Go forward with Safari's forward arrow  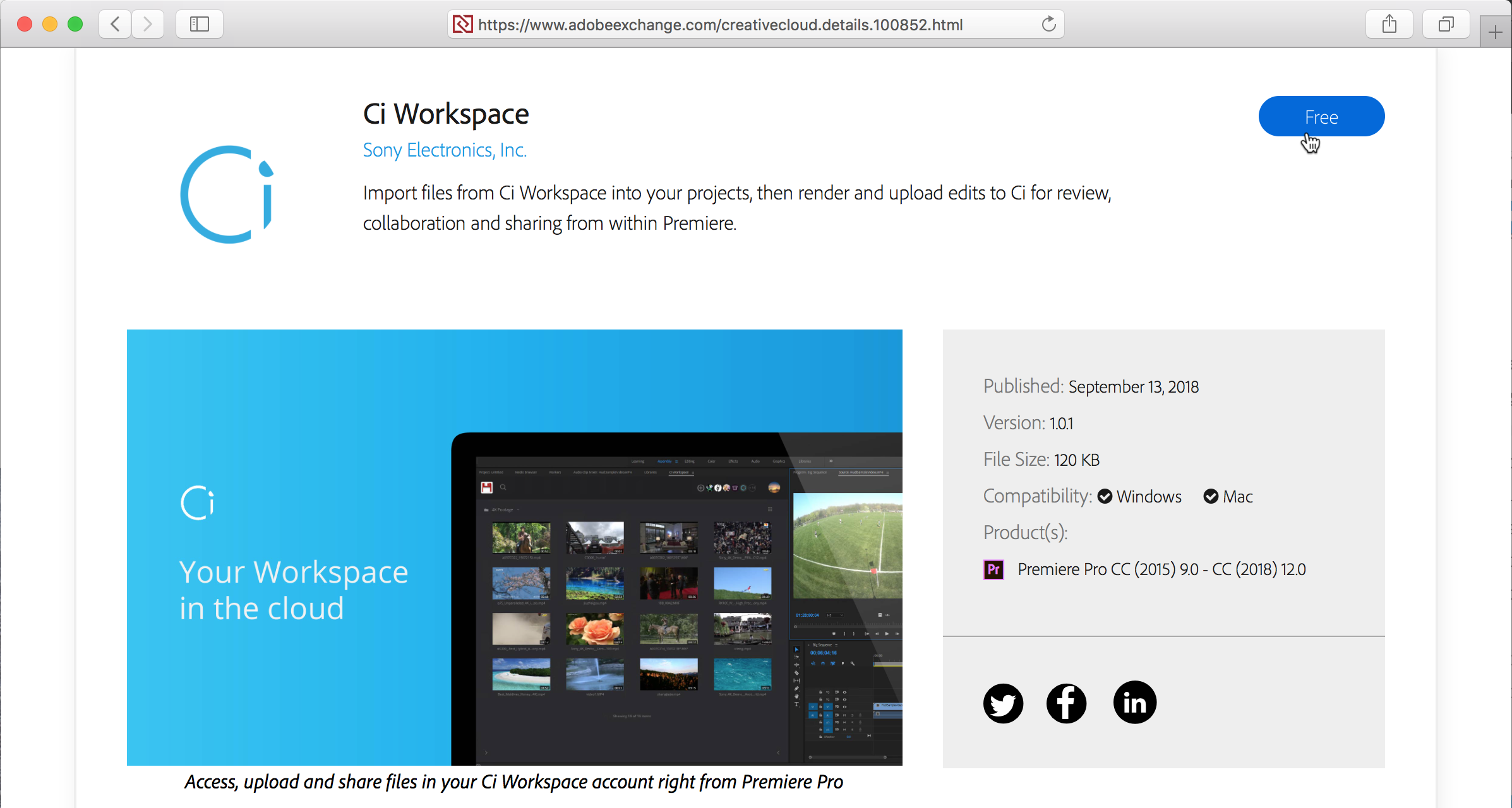pyautogui.click(x=148, y=25)
